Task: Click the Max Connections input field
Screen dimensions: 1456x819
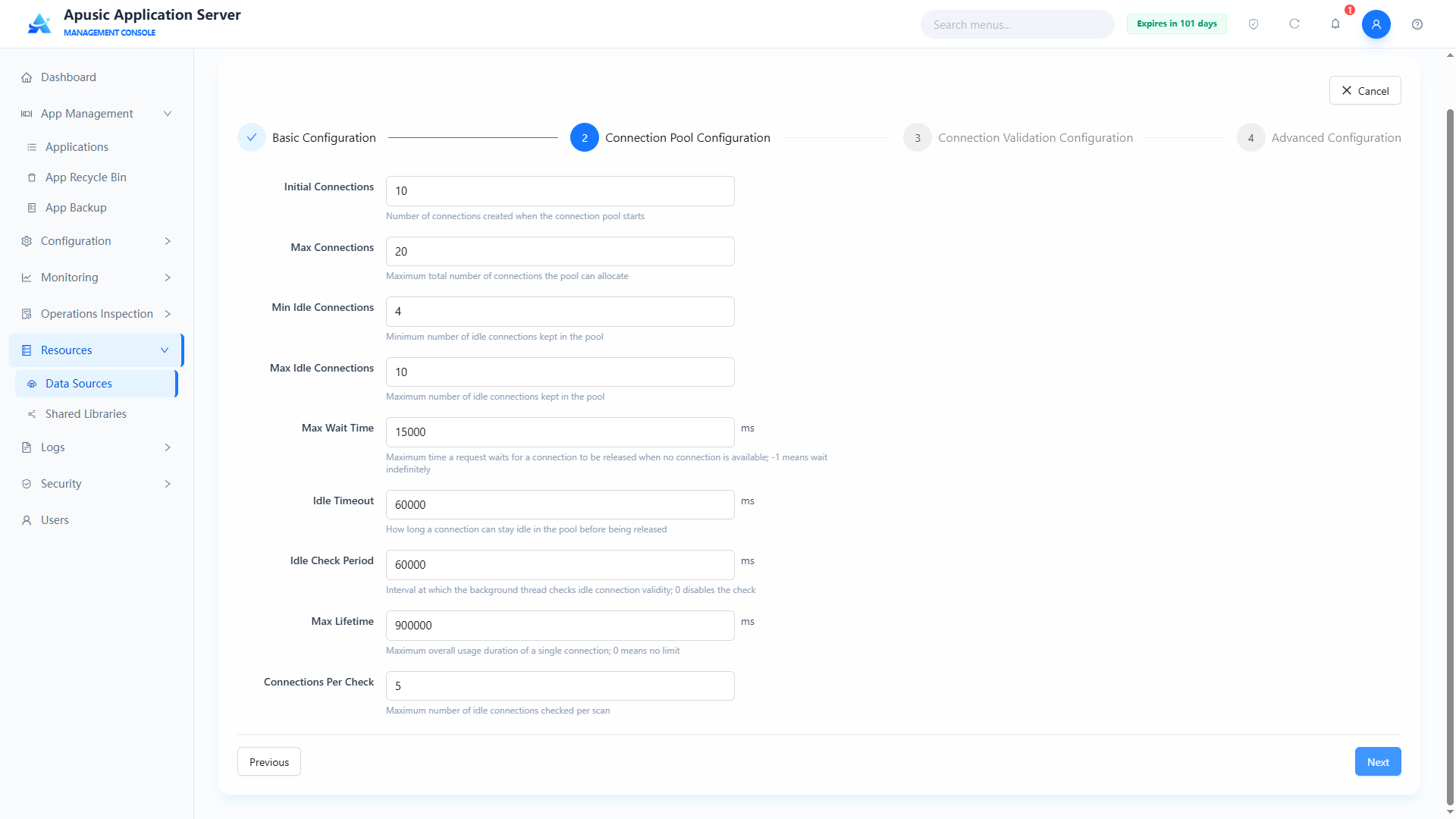Action: click(560, 252)
